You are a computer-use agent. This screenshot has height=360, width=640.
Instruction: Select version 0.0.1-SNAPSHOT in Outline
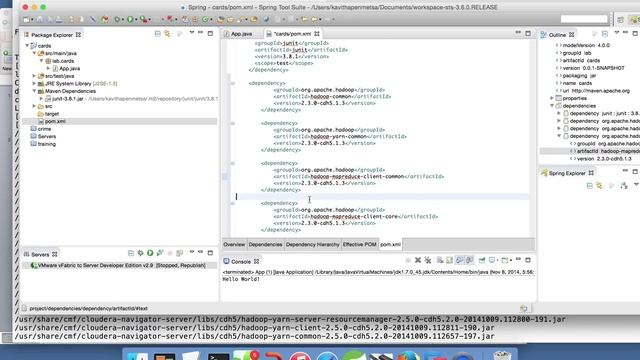coord(590,68)
